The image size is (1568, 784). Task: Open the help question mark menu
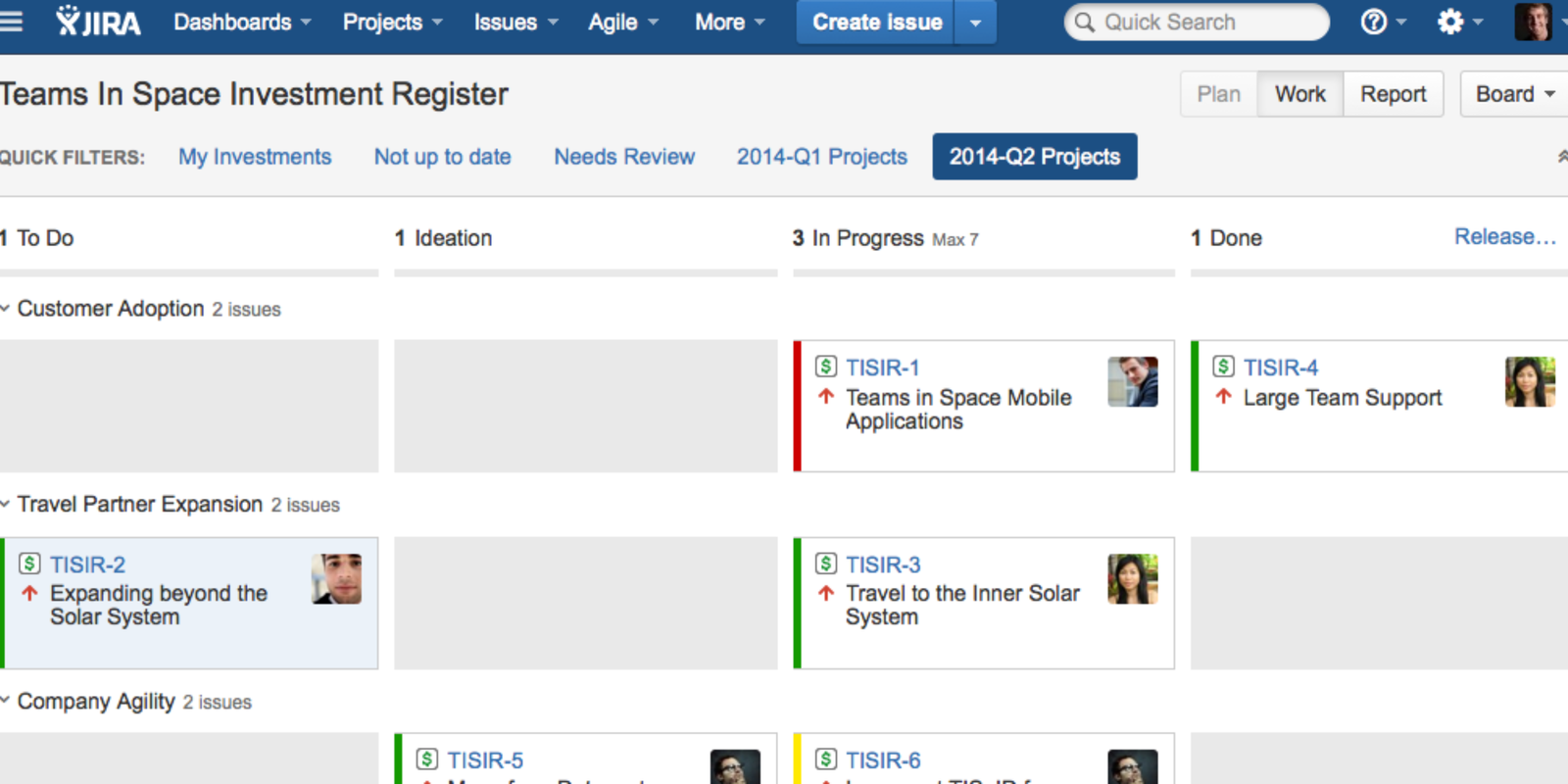tap(1374, 22)
